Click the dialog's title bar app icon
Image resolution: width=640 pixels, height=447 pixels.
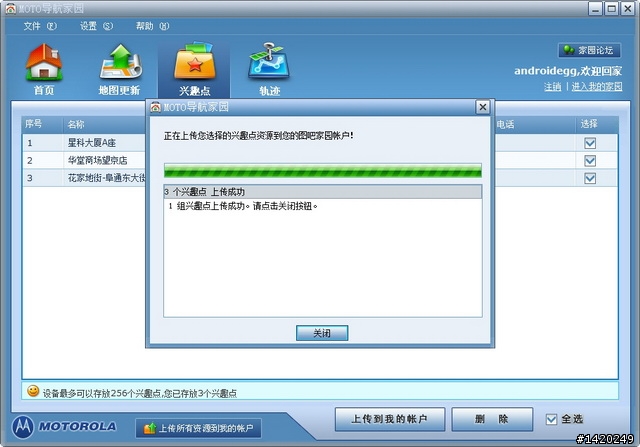(156, 107)
